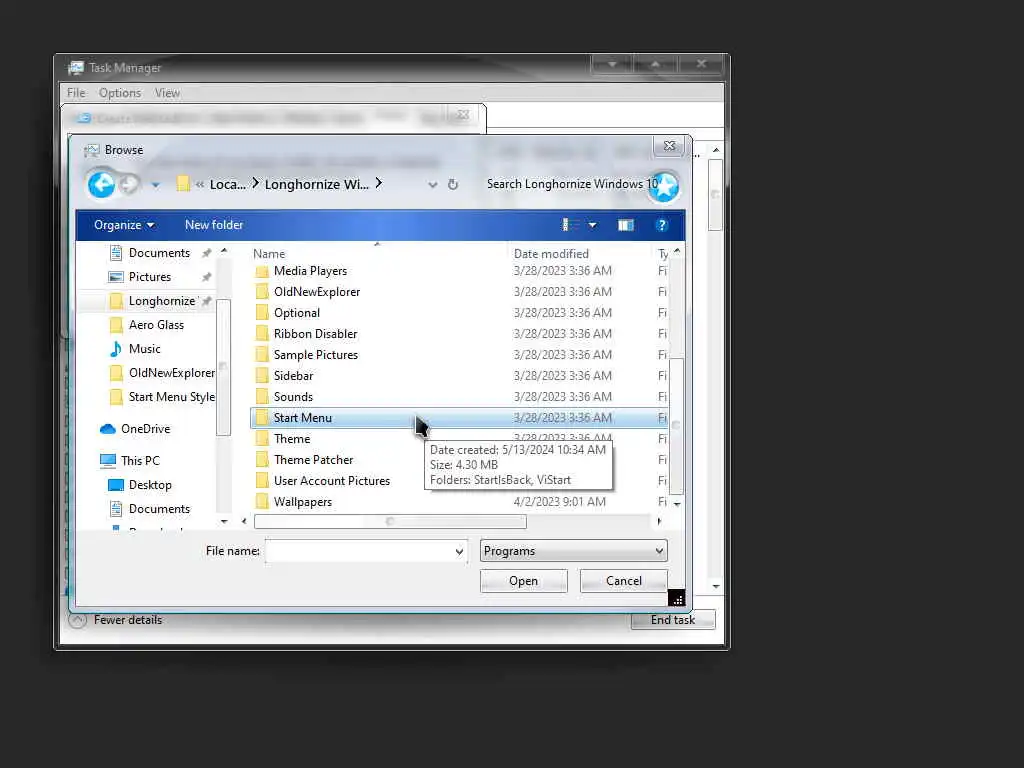Expand chevron after Longhornize Wi... breadcrumb
Image resolution: width=1024 pixels, height=768 pixels.
379,184
